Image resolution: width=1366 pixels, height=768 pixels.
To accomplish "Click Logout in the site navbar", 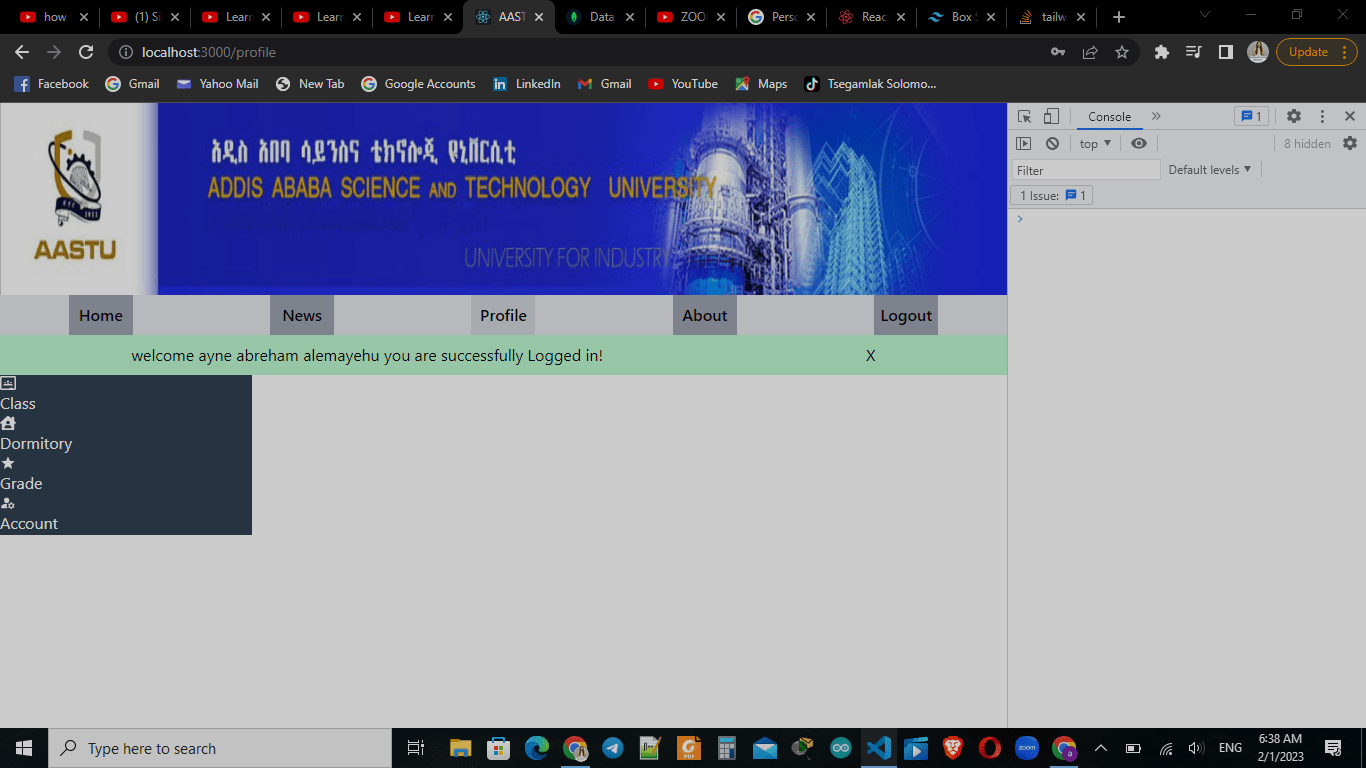I will (x=906, y=315).
